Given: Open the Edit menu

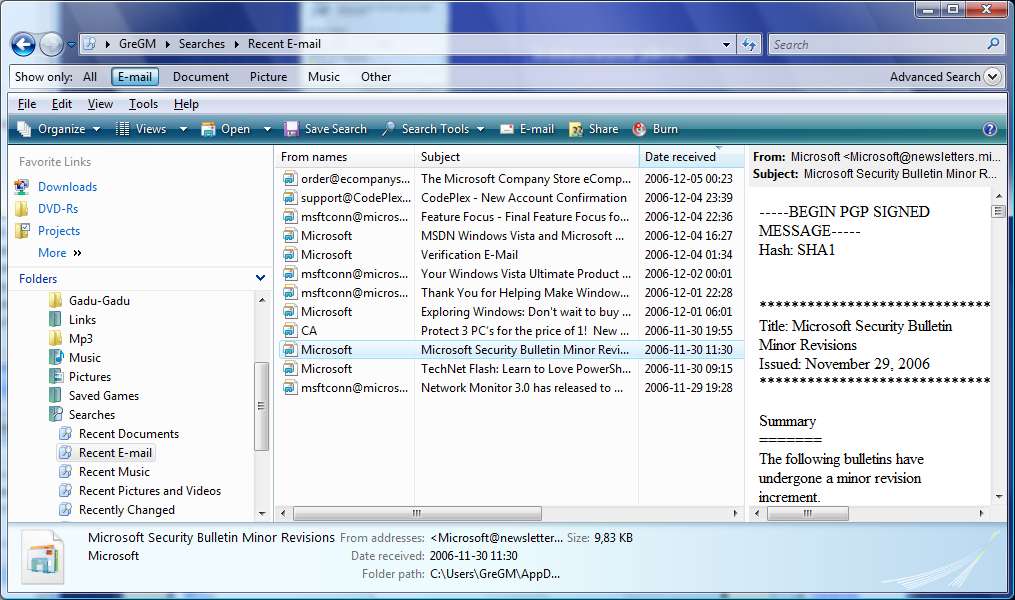Looking at the screenshot, I should tap(61, 104).
